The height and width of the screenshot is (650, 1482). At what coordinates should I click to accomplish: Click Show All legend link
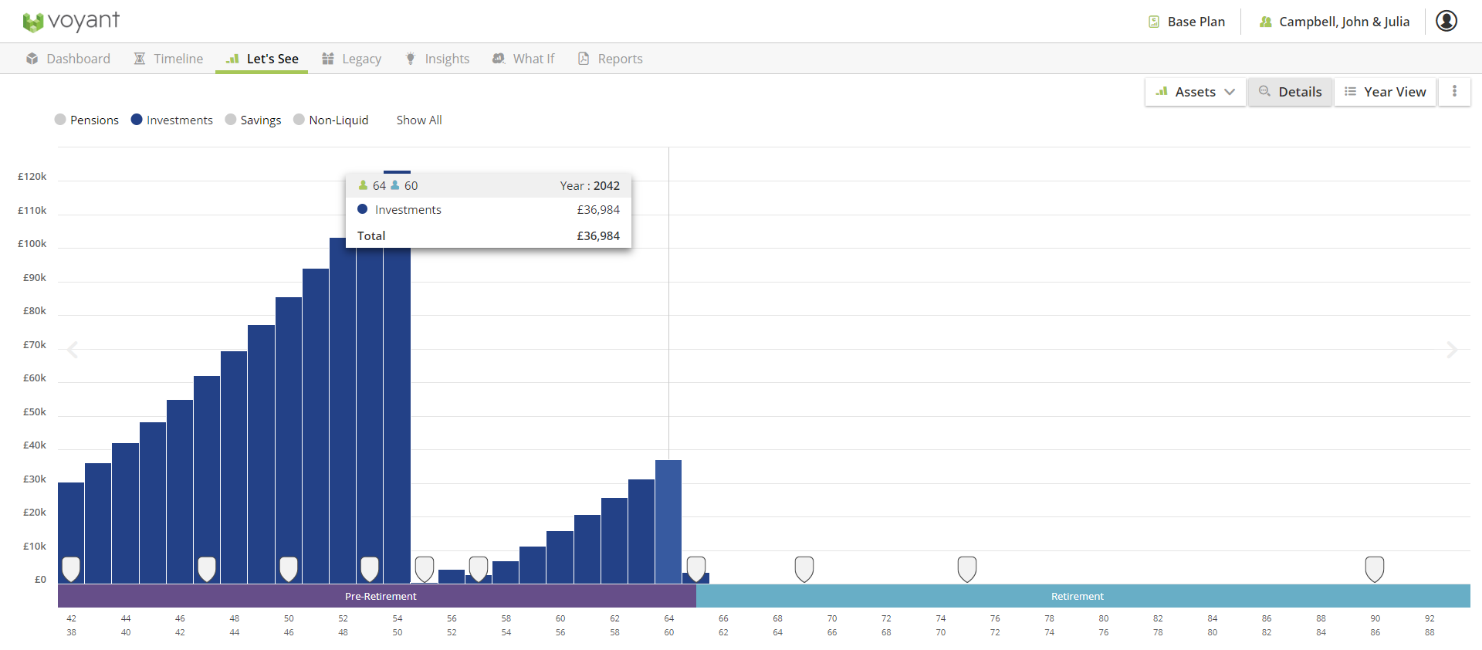click(x=419, y=120)
